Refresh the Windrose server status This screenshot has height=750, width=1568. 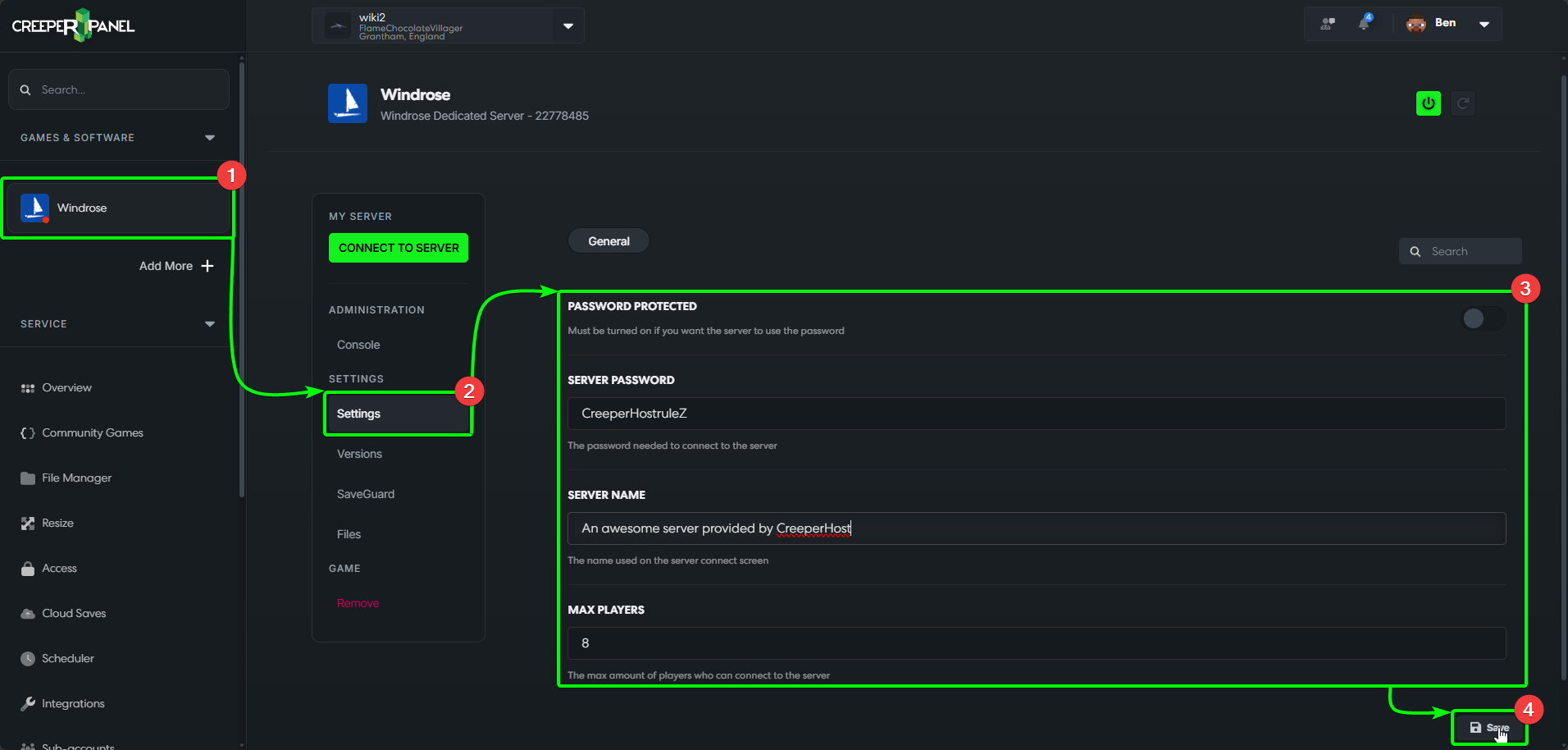click(1464, 103)
